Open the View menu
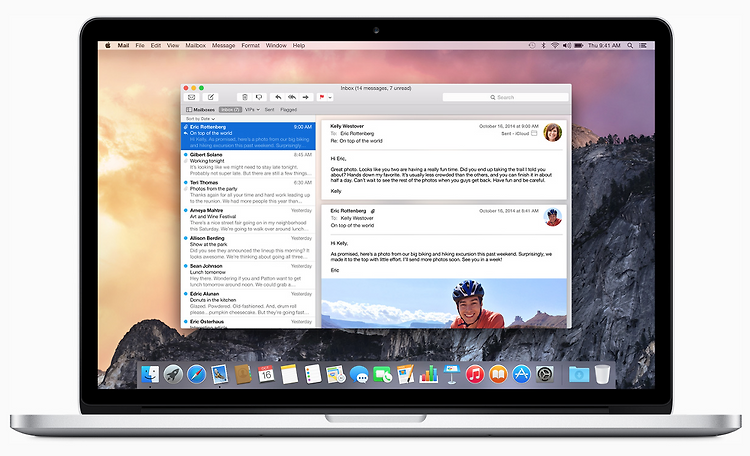This screenshot has width=750, height=456. tap(173, 45)
